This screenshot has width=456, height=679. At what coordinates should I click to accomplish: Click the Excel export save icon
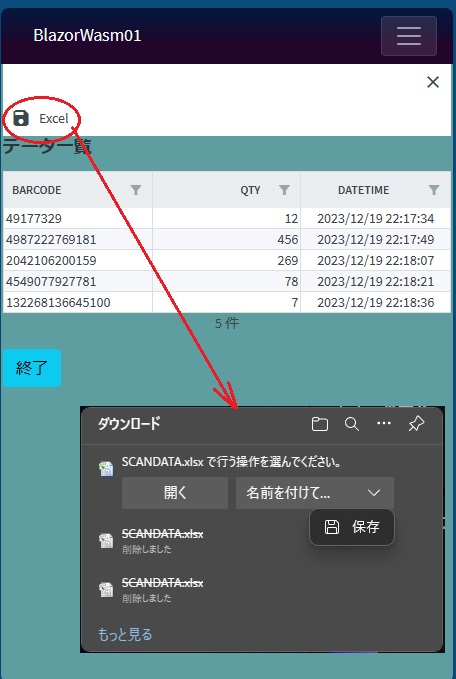tap(21, 118)
